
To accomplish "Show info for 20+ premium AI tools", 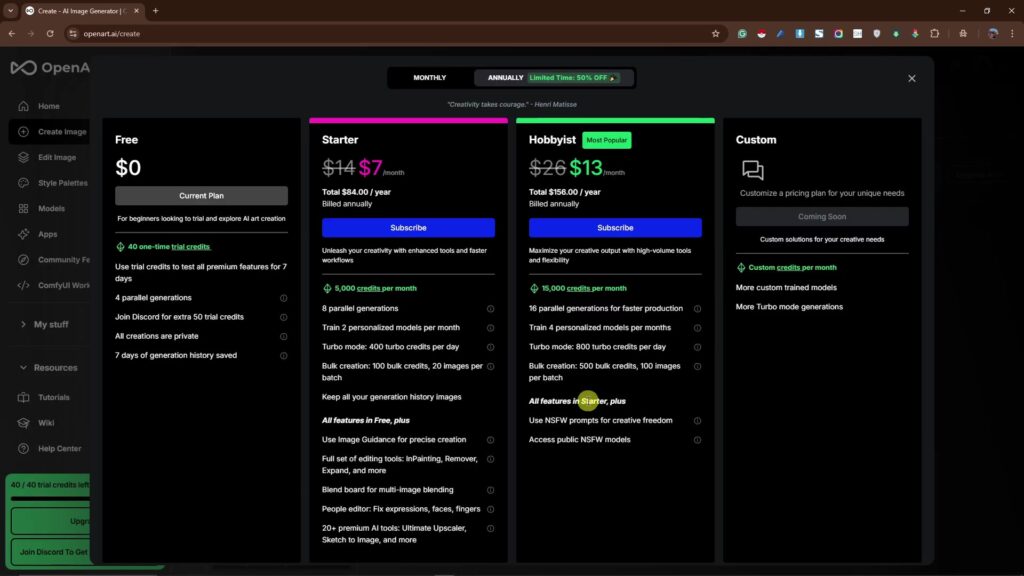I will [490, 528].
